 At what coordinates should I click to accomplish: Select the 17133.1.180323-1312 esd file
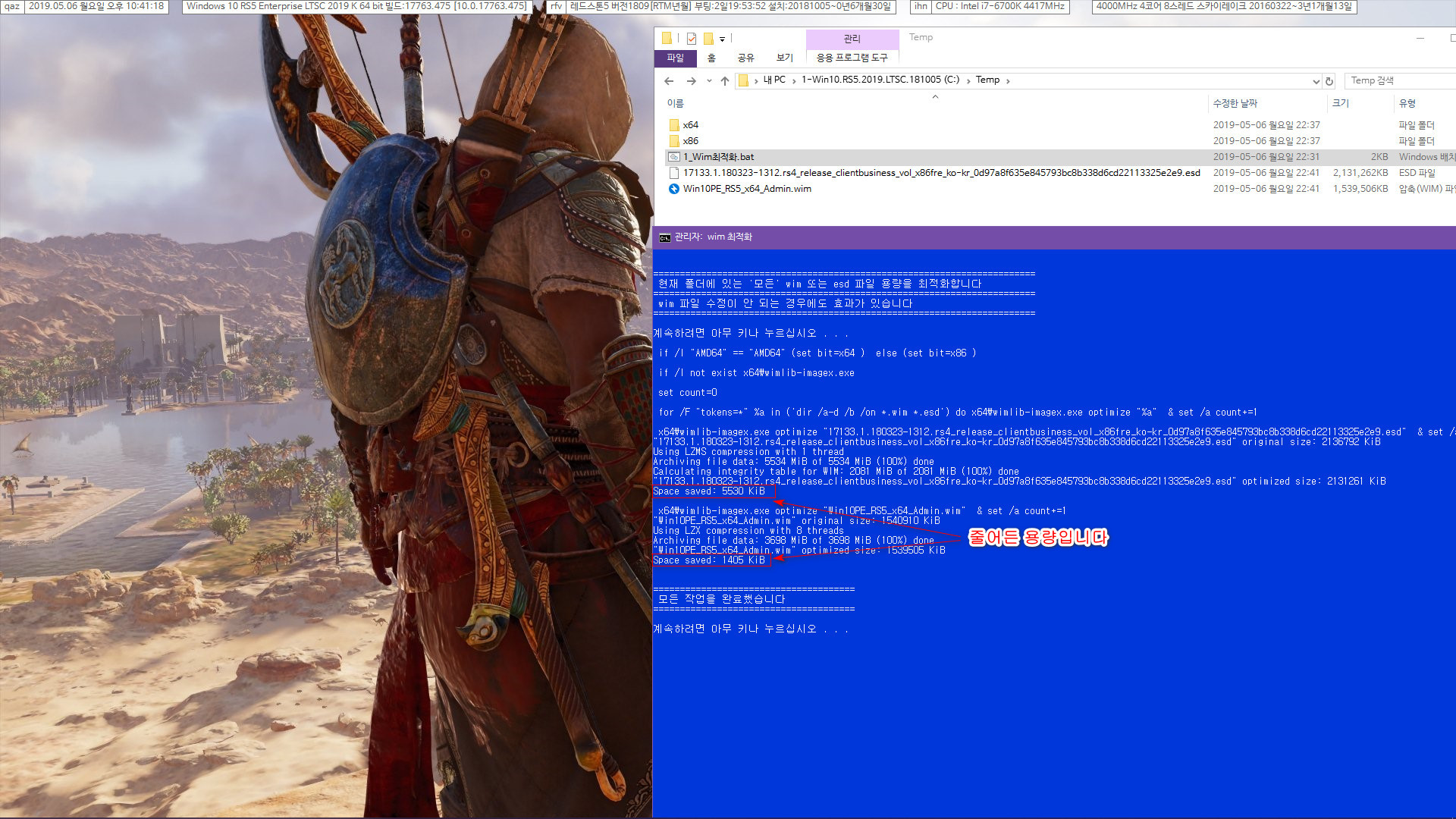click(x=941, y=173)
